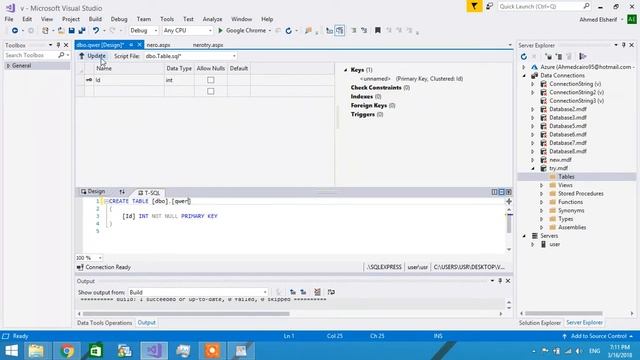
Task: Click Add to Source Control in status bar
Action: [598, 336]
